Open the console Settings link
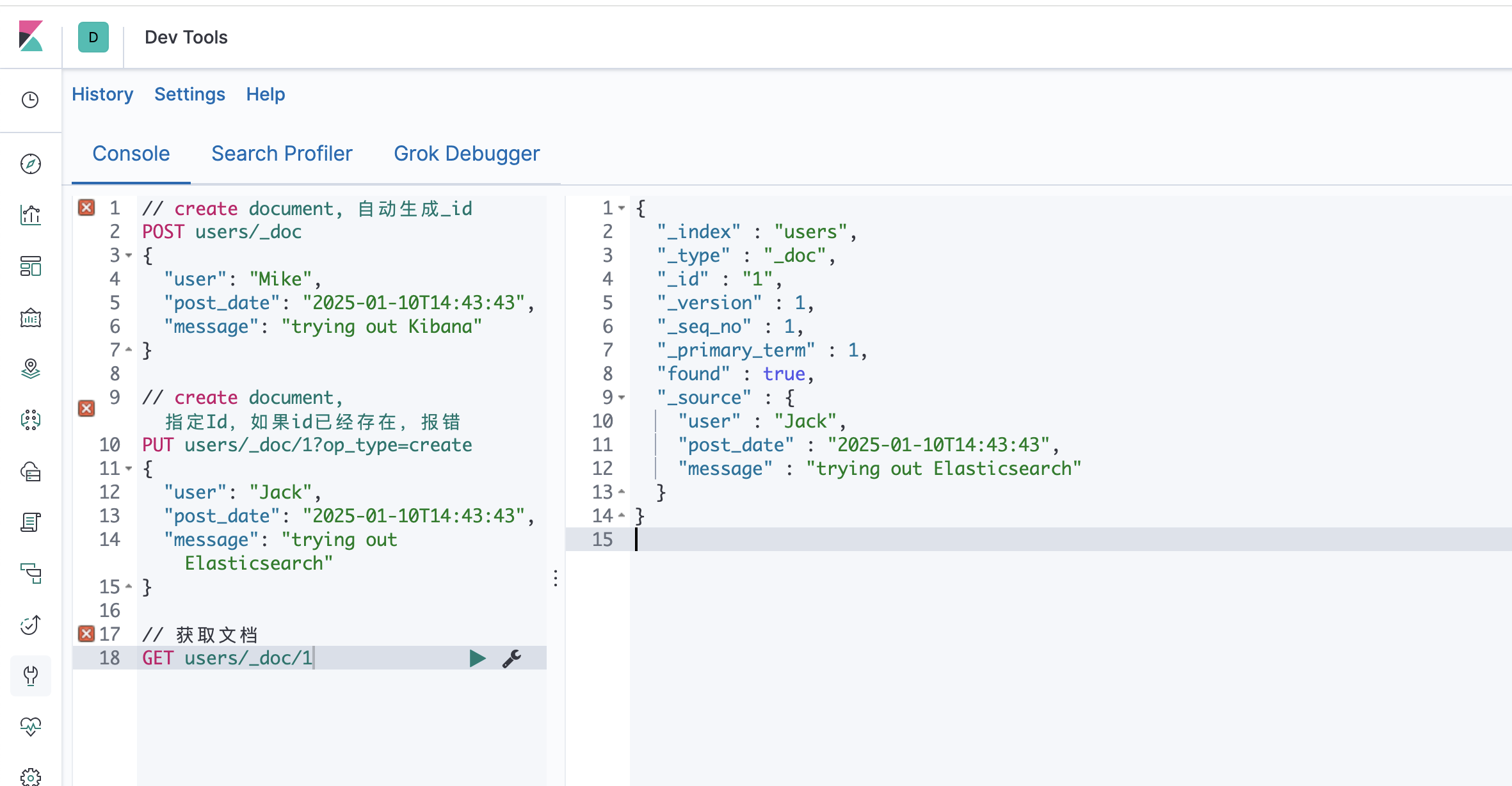 (x=189, y=94)
